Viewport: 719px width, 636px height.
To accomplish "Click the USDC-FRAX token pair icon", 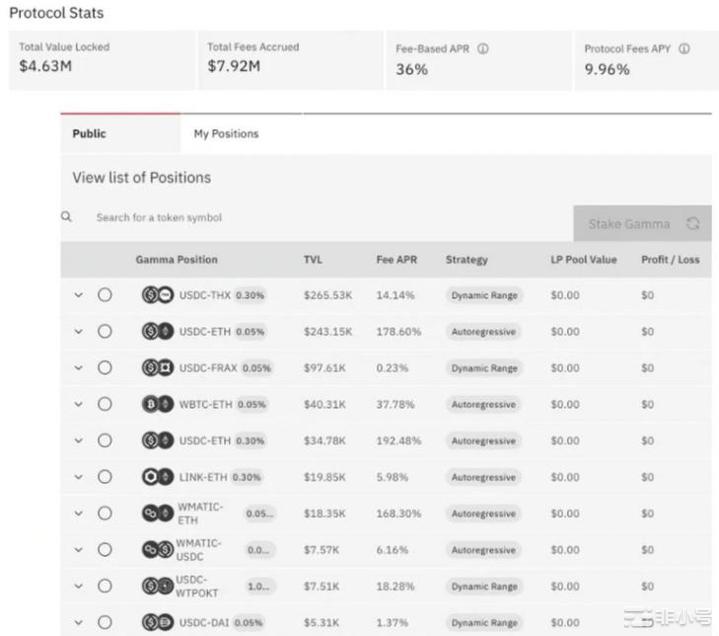I will (x=157, y=368).
